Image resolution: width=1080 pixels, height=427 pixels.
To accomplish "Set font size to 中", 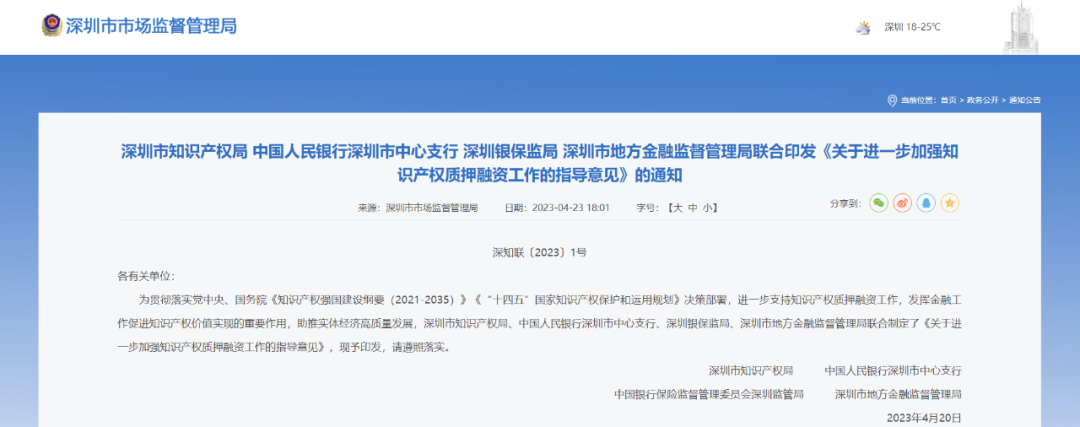I will tap(693, 207).
